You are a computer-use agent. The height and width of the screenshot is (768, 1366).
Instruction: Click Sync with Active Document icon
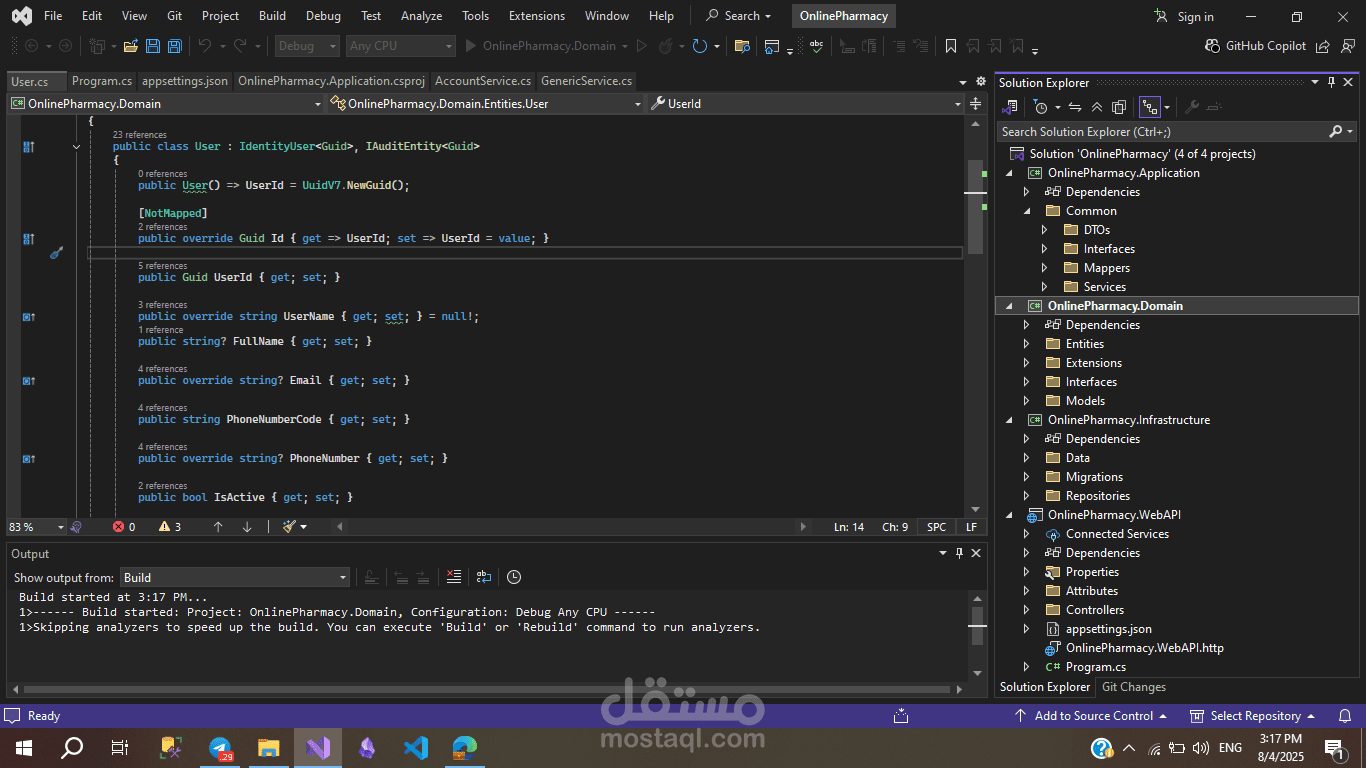pyautogui.click(x=1075, y=107)
